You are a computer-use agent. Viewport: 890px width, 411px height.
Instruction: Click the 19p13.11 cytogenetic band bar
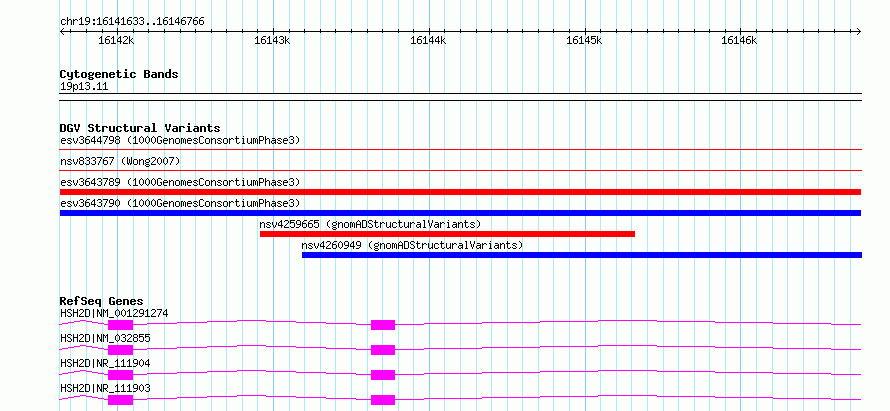click(x=460, y=97)
